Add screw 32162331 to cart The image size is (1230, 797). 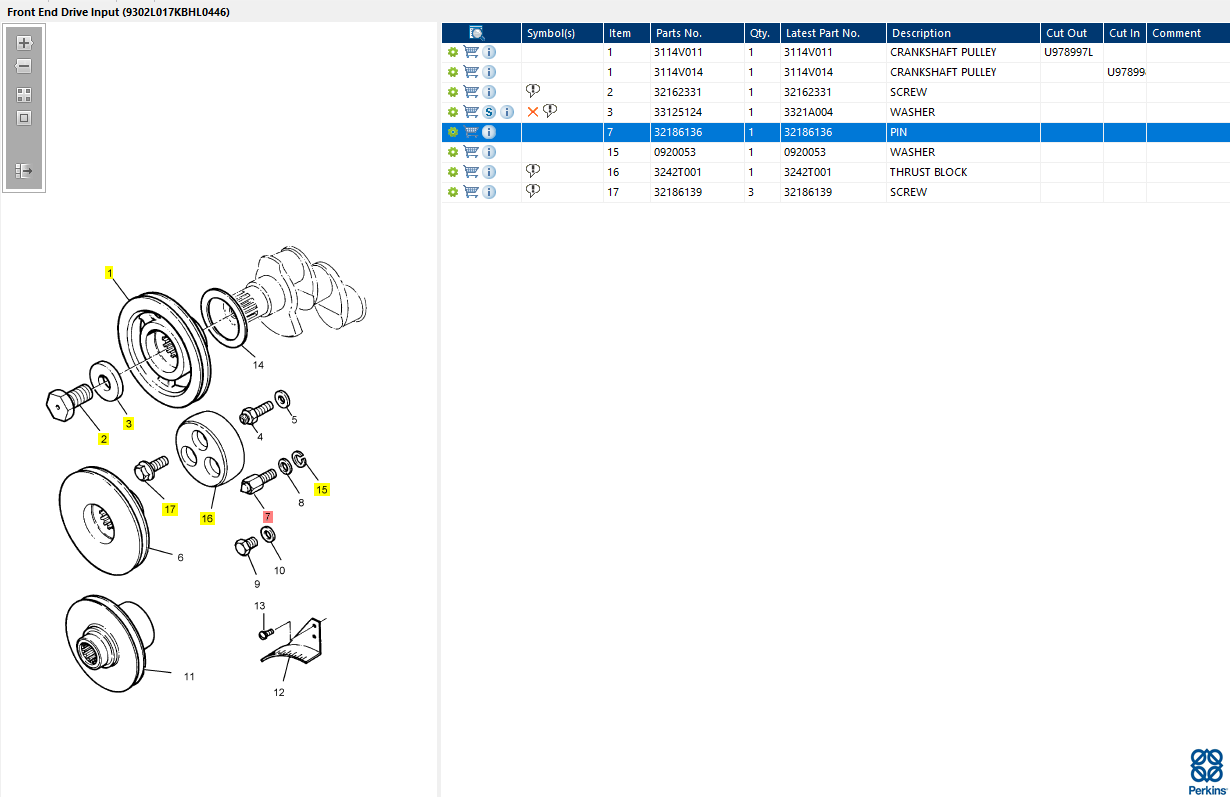tap(471, 92)
